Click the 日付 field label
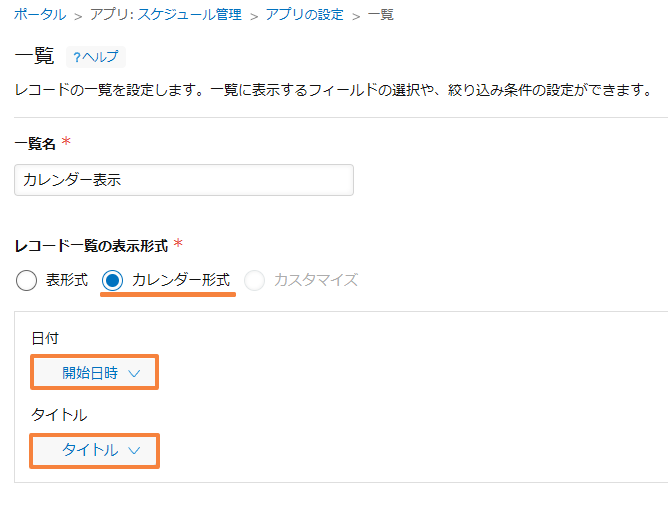668x509 pixels. [45, 338]
